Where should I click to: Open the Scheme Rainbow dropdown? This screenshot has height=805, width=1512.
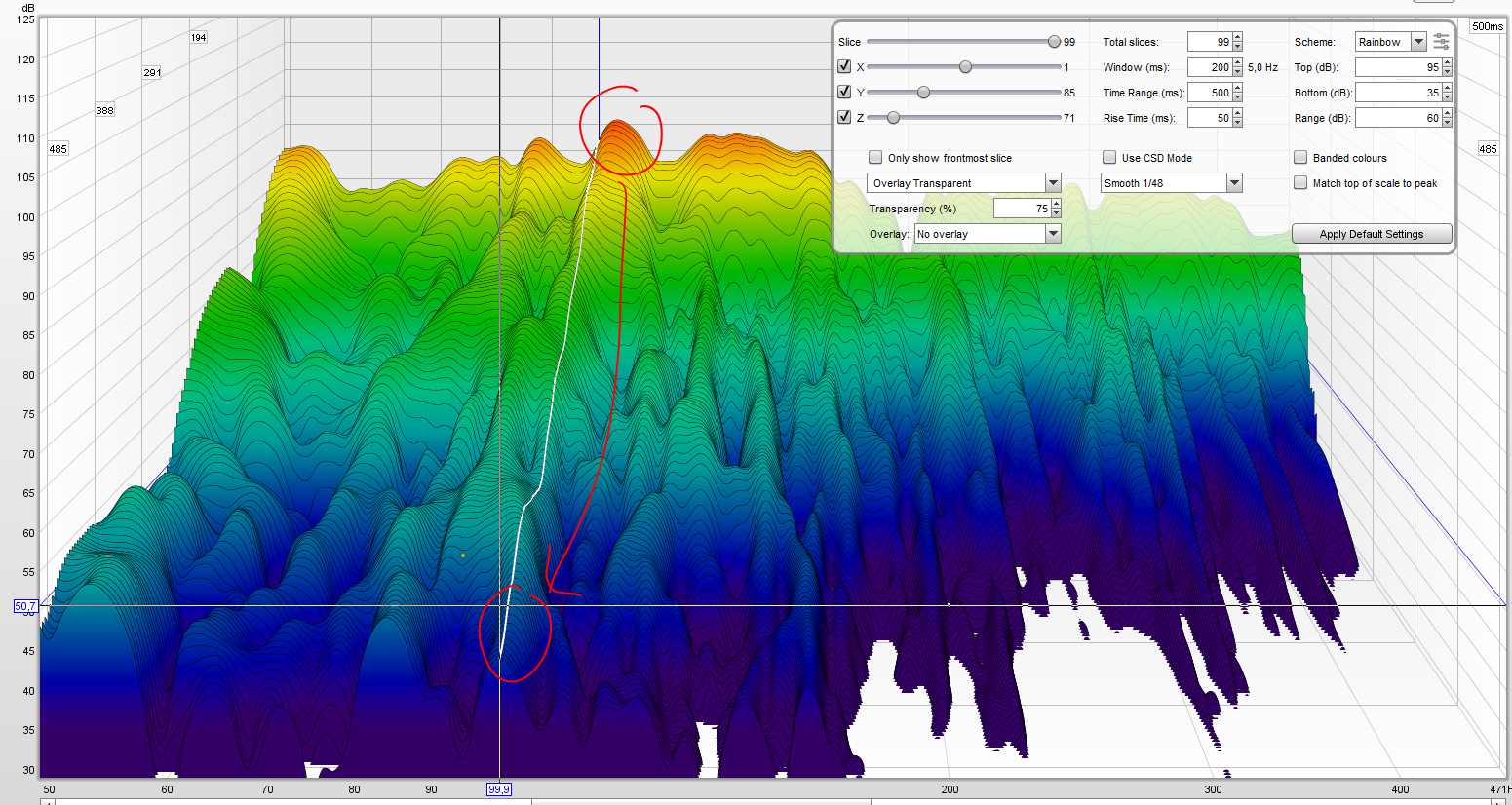pos(1391,42)
